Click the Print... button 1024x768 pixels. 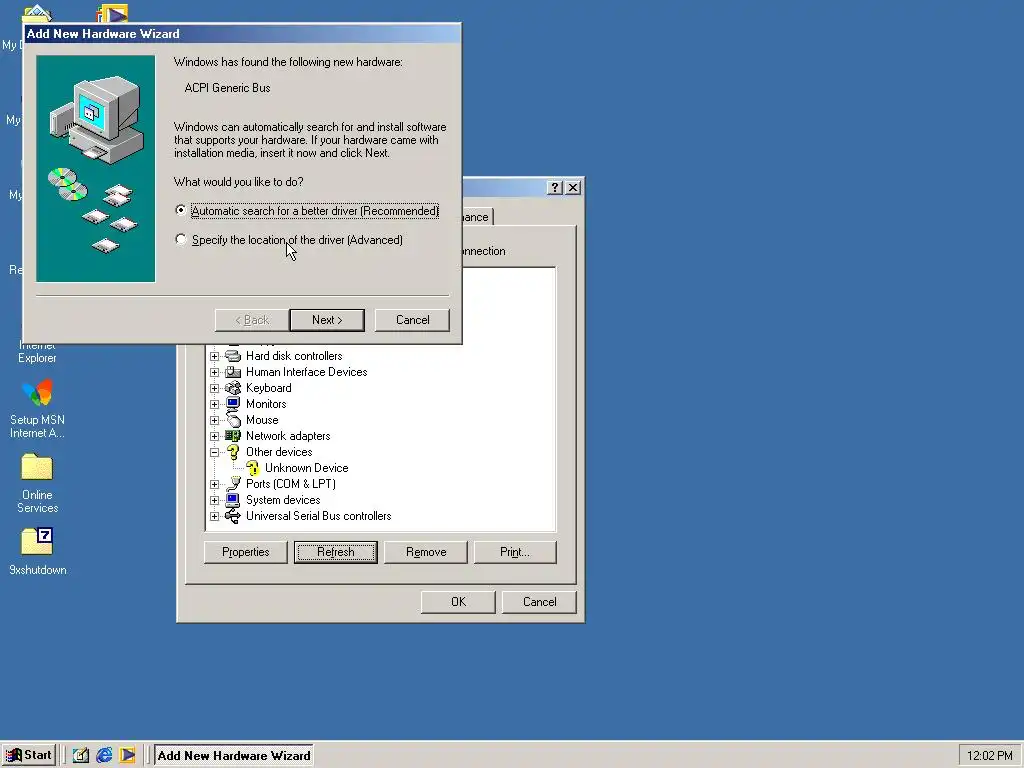(515, 552)
